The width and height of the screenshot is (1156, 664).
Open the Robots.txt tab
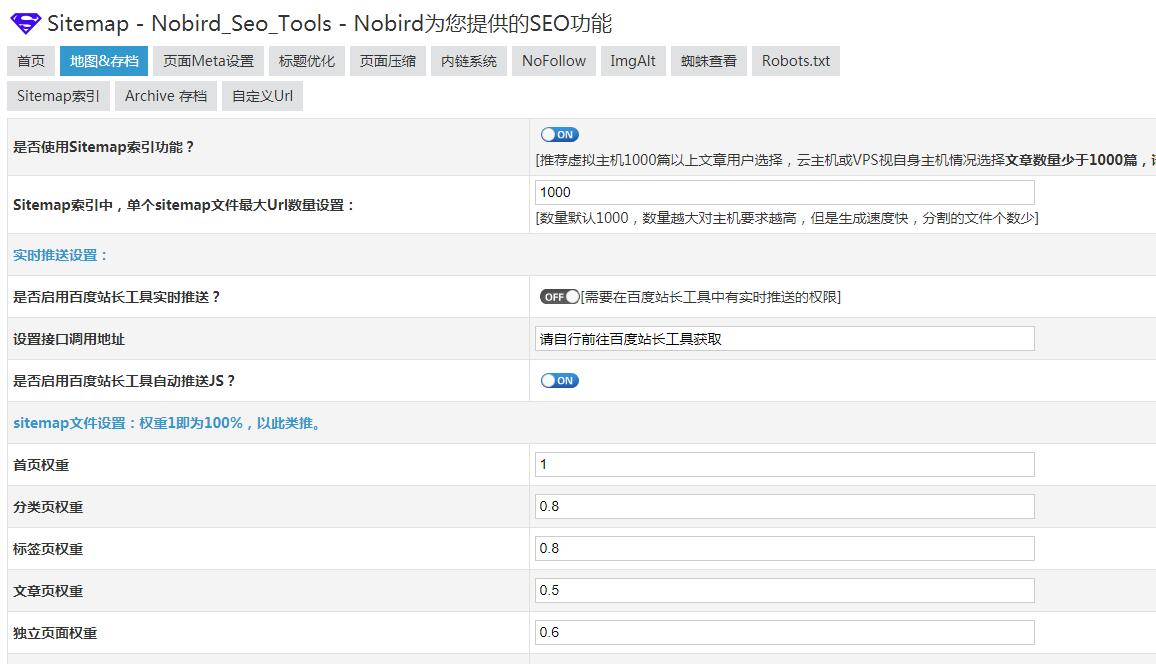click(x=795, y=60)
